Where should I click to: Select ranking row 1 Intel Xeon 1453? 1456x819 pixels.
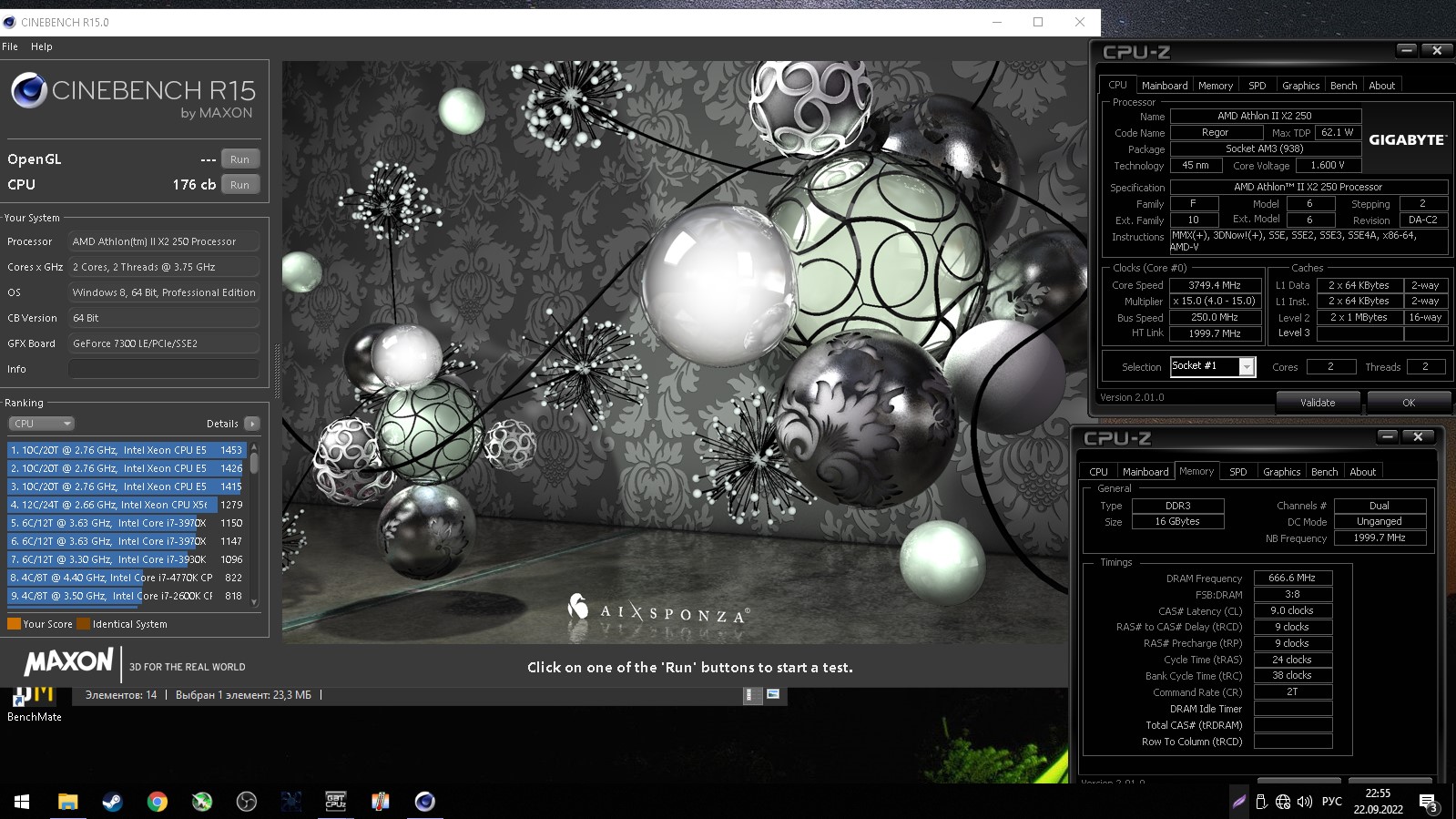pyautogui.click(x=127, y=450)
